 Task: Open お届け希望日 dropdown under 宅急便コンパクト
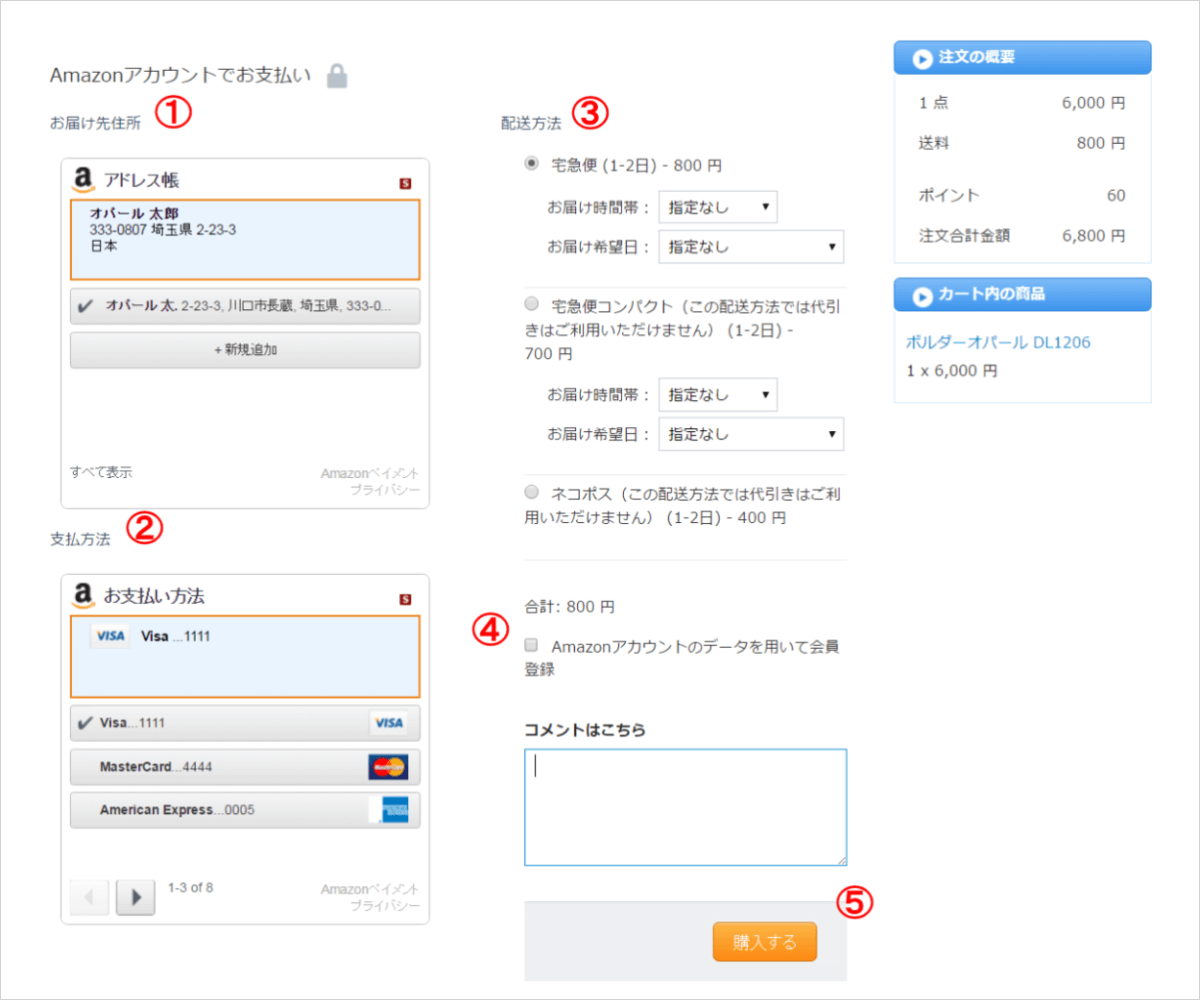[751, 434]
